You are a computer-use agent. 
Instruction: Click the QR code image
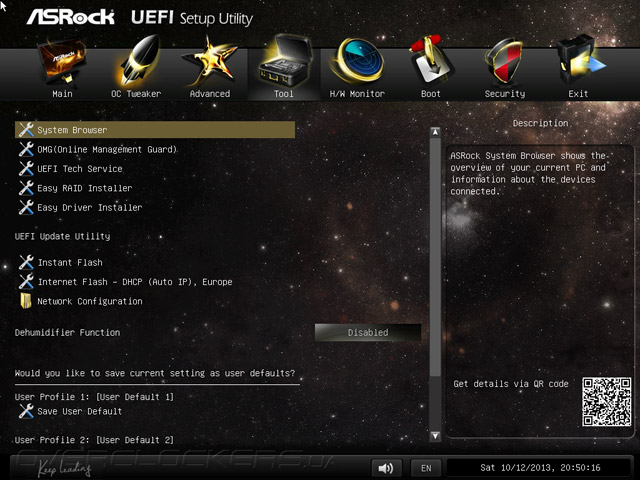coord(606,402)
